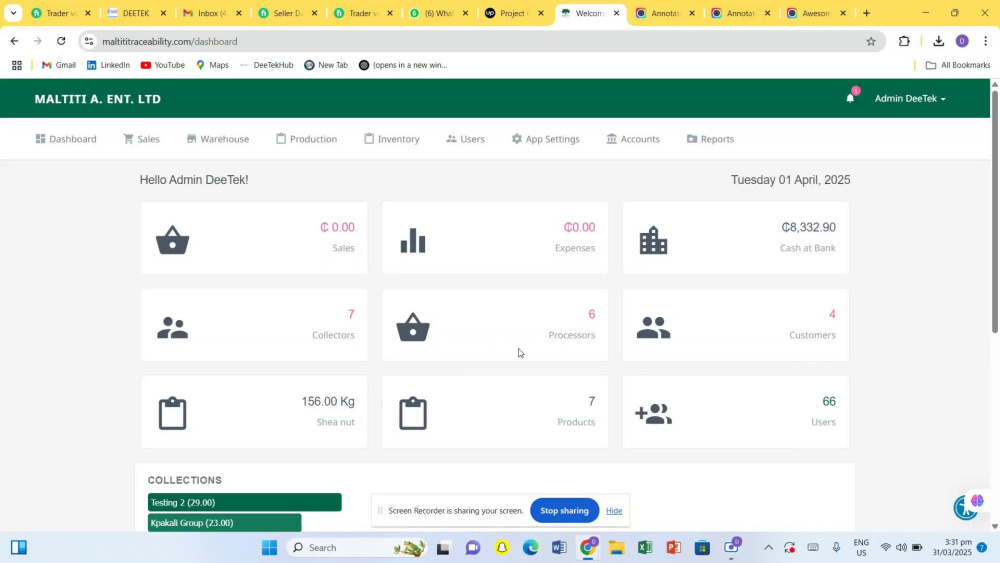
Task: Open the LinkedIn bookmark
Action: (x=108, y=65)
